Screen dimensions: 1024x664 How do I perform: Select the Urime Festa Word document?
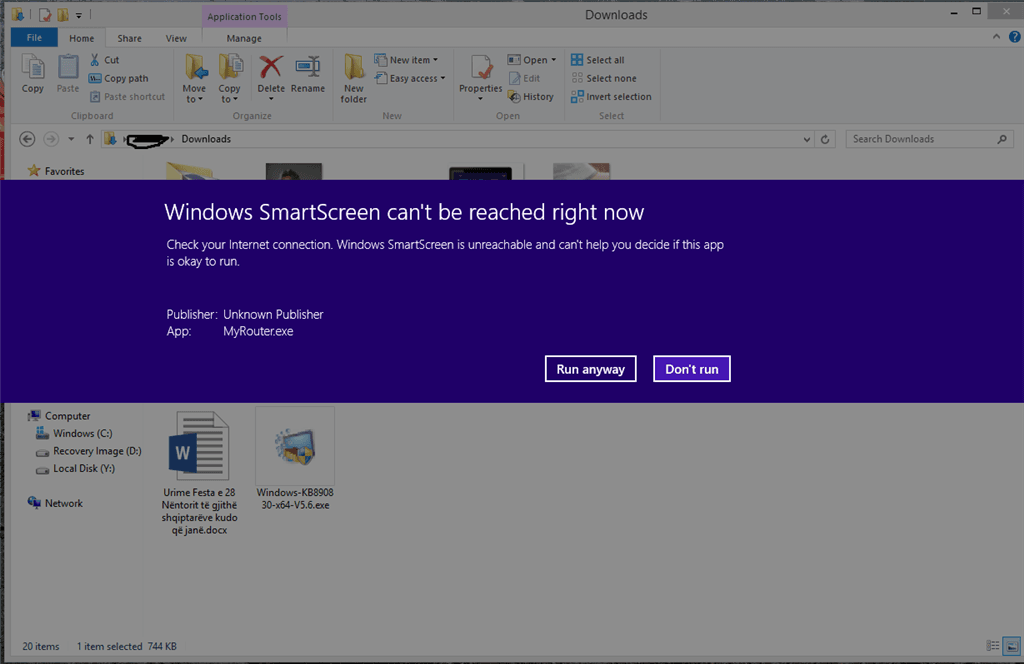pyautogui.click(x=199, y=473)
